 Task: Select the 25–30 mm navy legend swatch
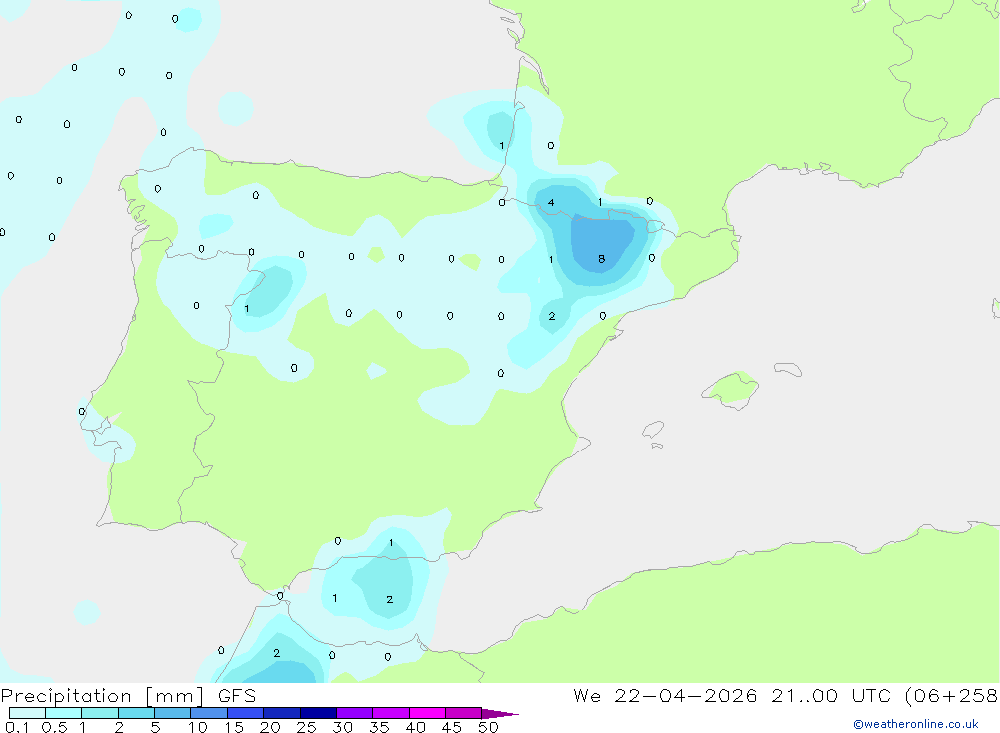point(318,713)
